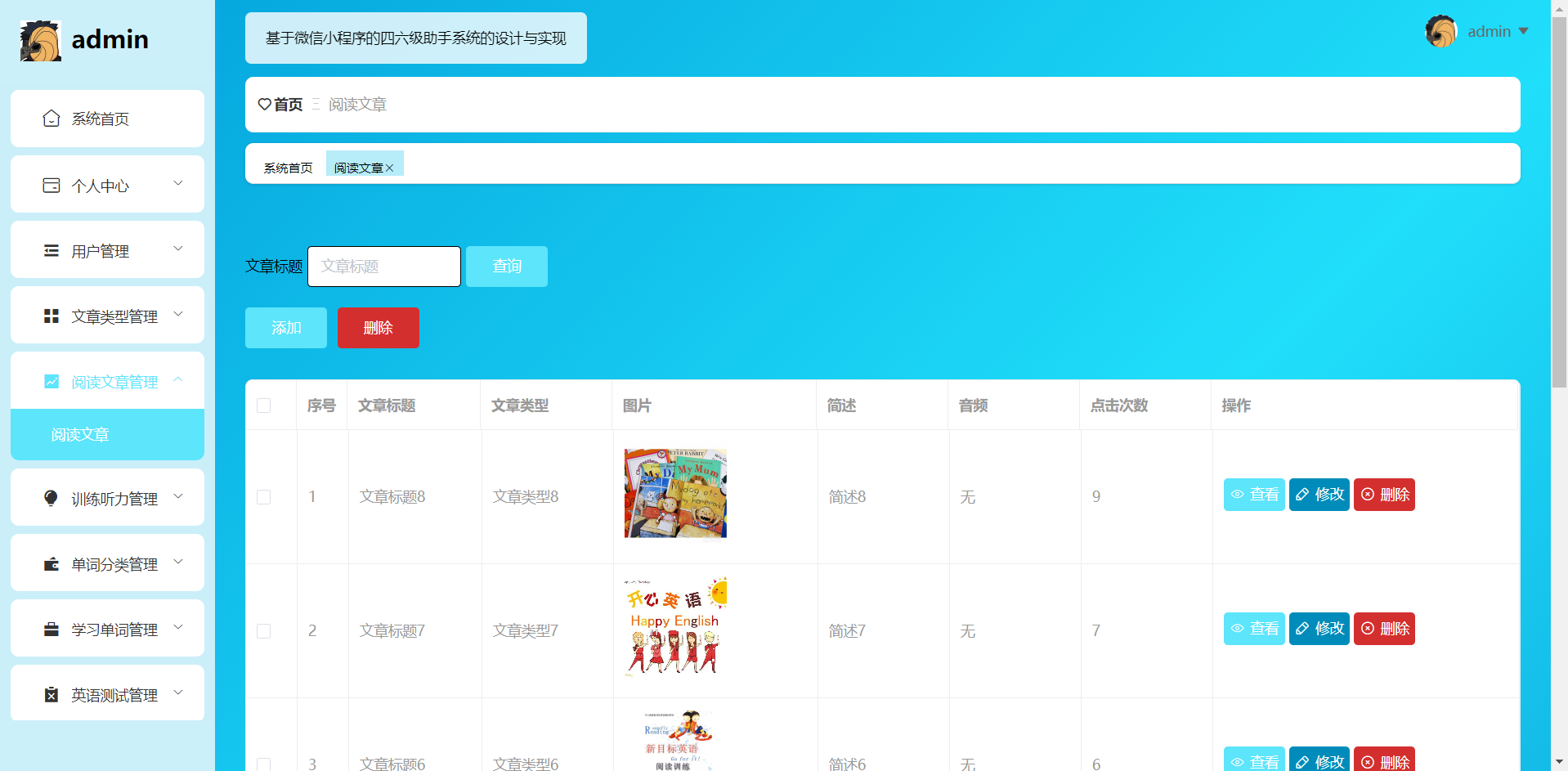Click the grid icon beside 文章类型管理
Image resolution: width=1568 pixels, height=771 pixels.
pos(52,316)
